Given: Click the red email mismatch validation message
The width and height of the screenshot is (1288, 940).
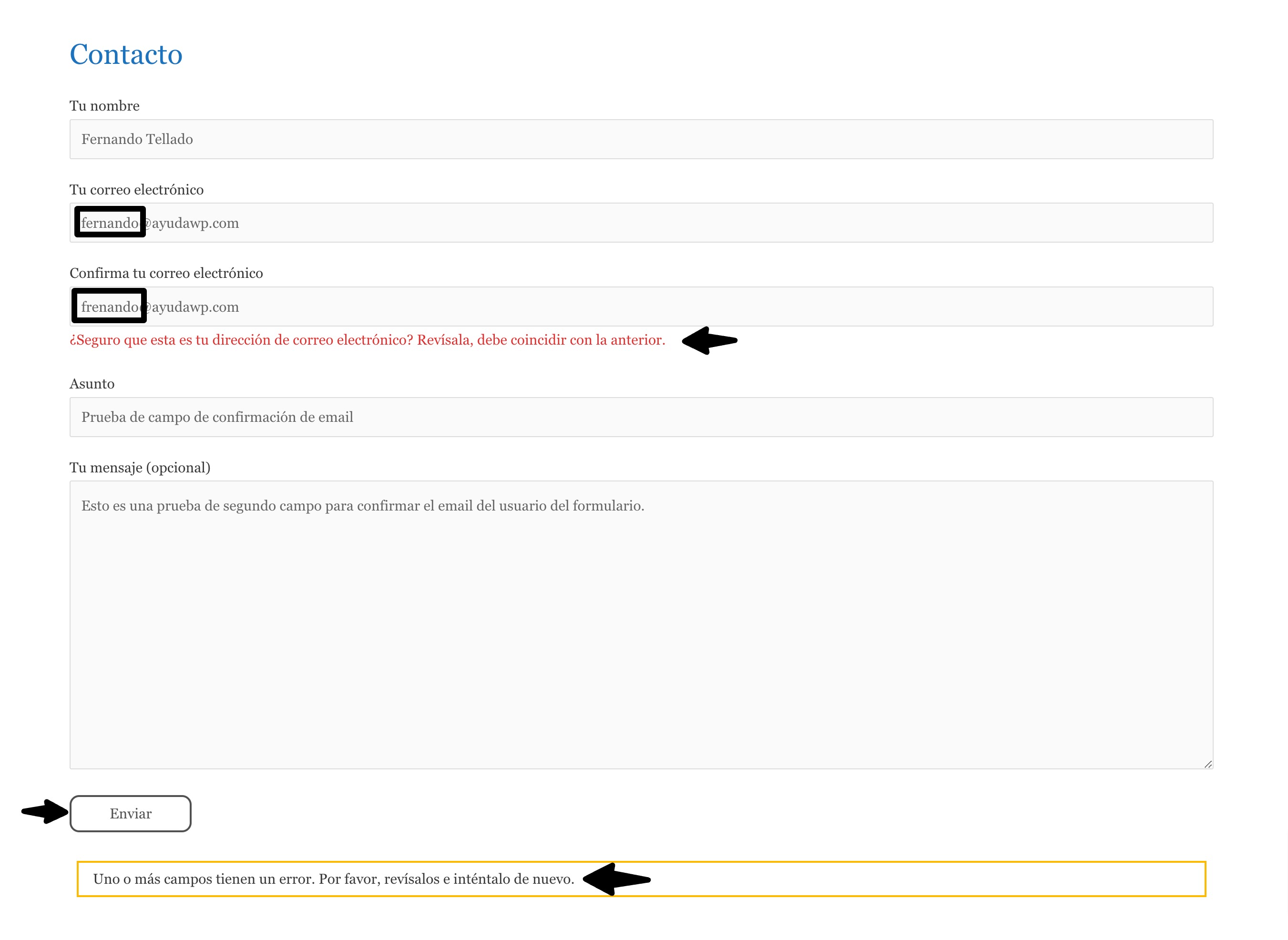Looking at the screenshot, I should [367, 340].
